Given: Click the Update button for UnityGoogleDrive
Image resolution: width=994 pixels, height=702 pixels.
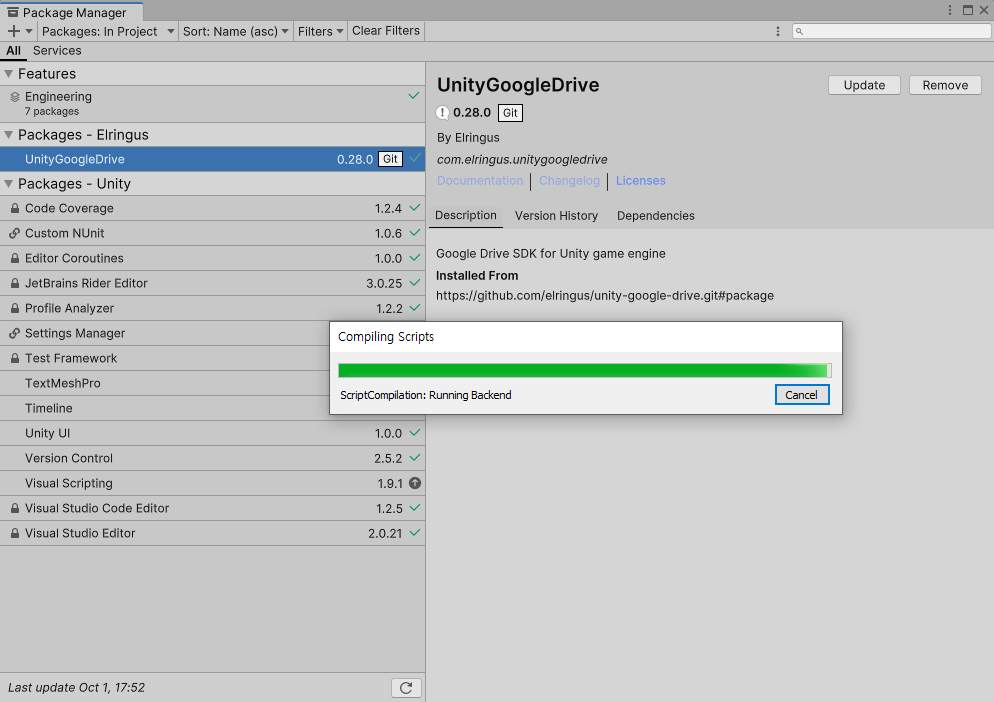Looking at the screenshot, I should point(864,85).
